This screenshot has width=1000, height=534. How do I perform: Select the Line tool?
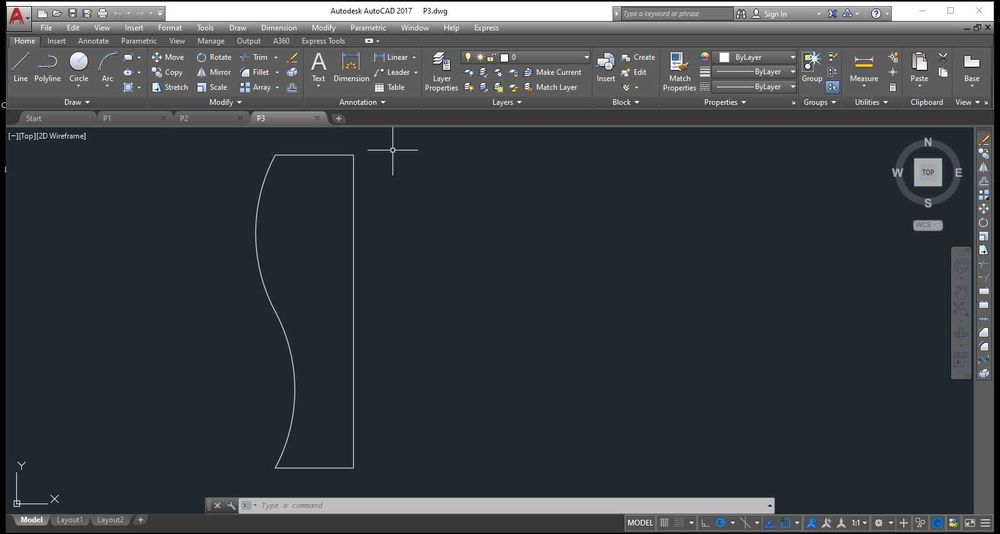(x=20, y=67)
